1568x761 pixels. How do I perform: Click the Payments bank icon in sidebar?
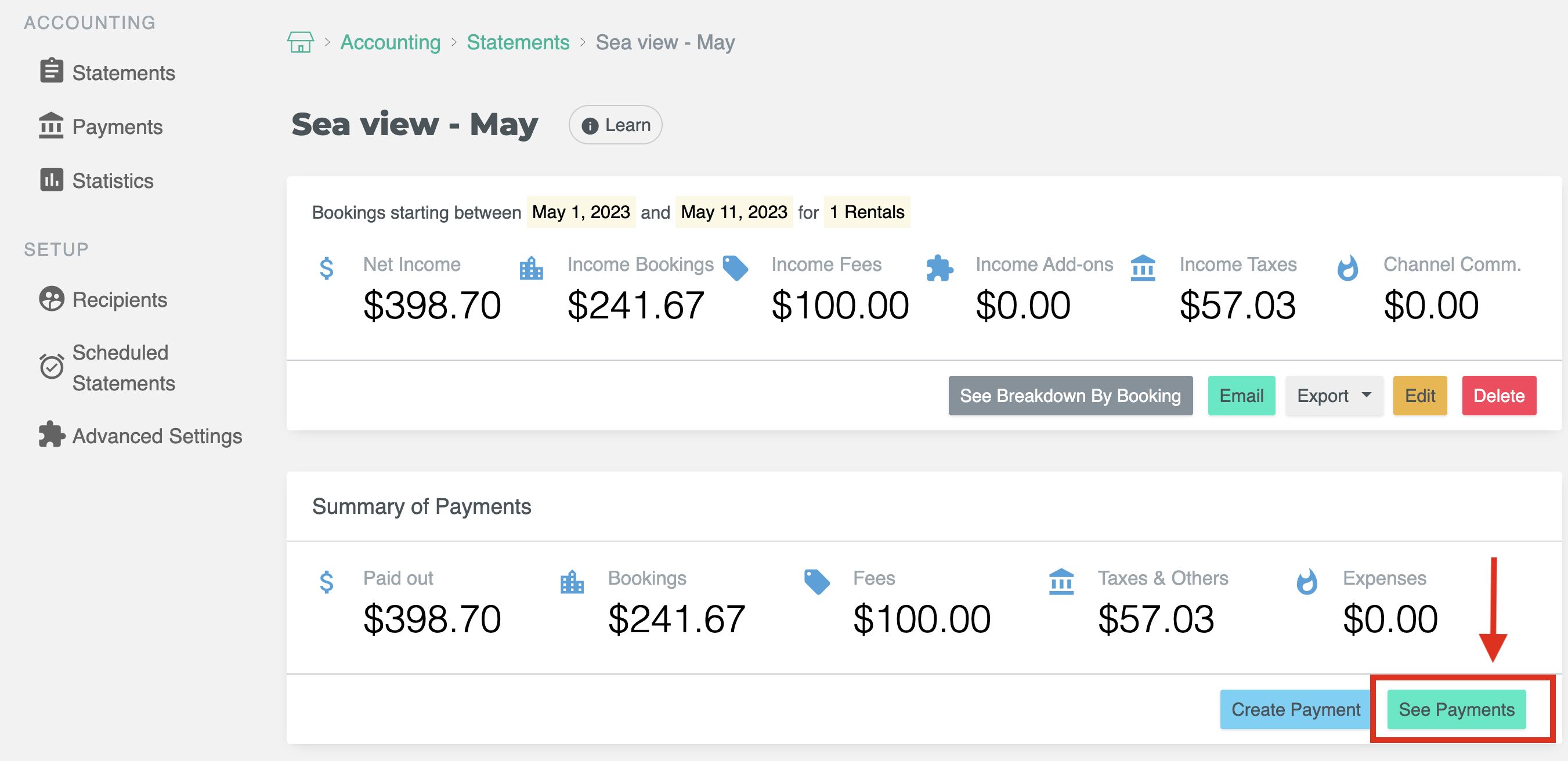[51, 125]
